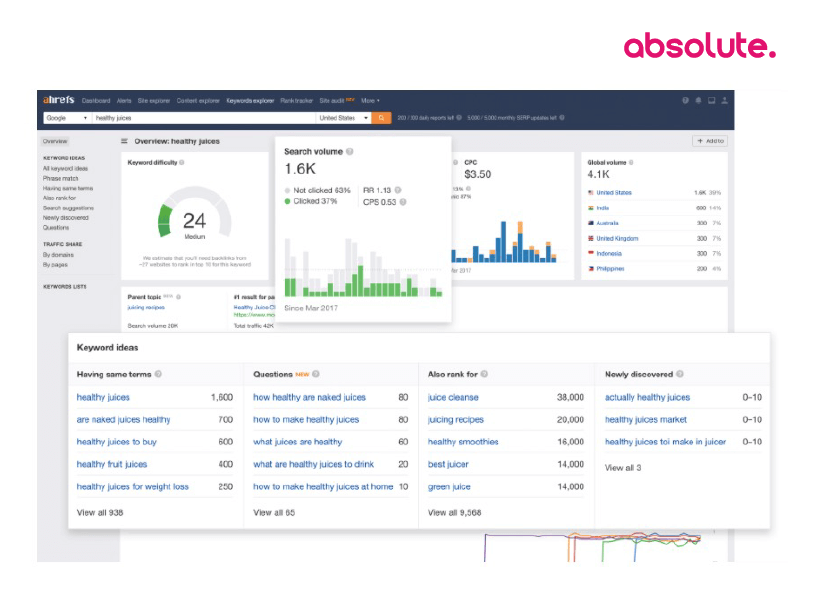Image resolution: width=821 pixels, height=610 pixels.
Task: Open question 'what juices are healthy'
Action: click(x=298, y=442)
